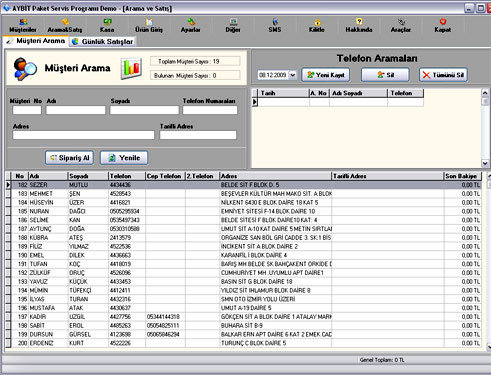Click the Yenile button
This screenshot has width=491, height=375.
pos(124,158)
